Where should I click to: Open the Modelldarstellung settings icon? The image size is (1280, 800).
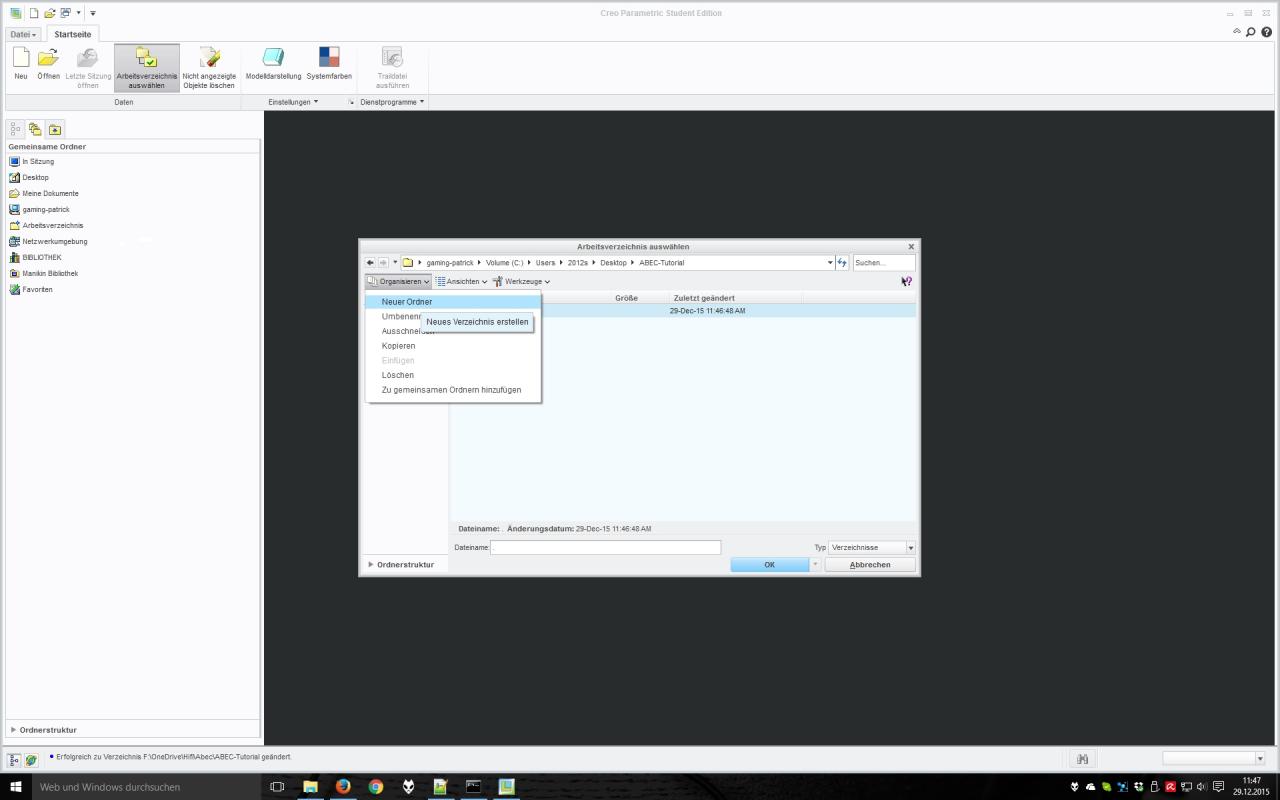pyautogui.click(x=273, y=59)
